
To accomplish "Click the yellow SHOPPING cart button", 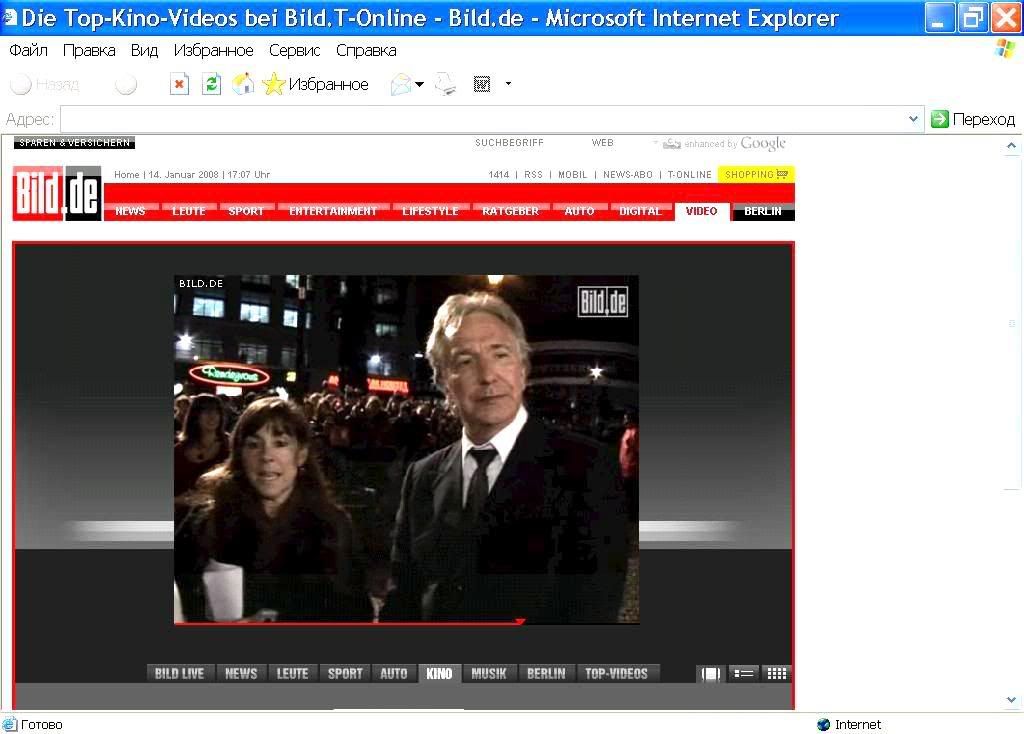I will coord(756,174).
